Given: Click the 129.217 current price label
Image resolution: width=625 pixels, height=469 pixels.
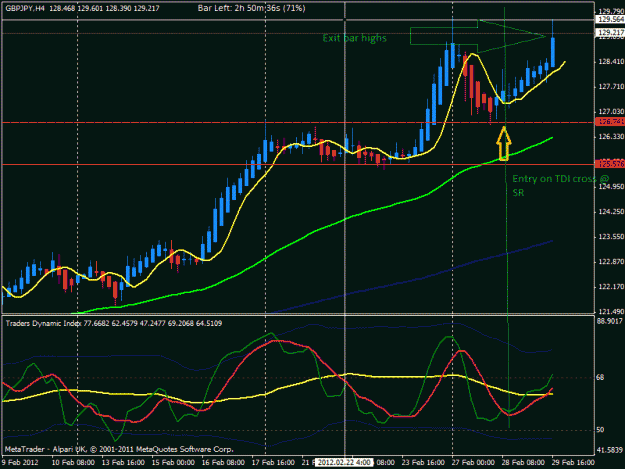Looking at the screenshot, I should [x=610, y=32].
